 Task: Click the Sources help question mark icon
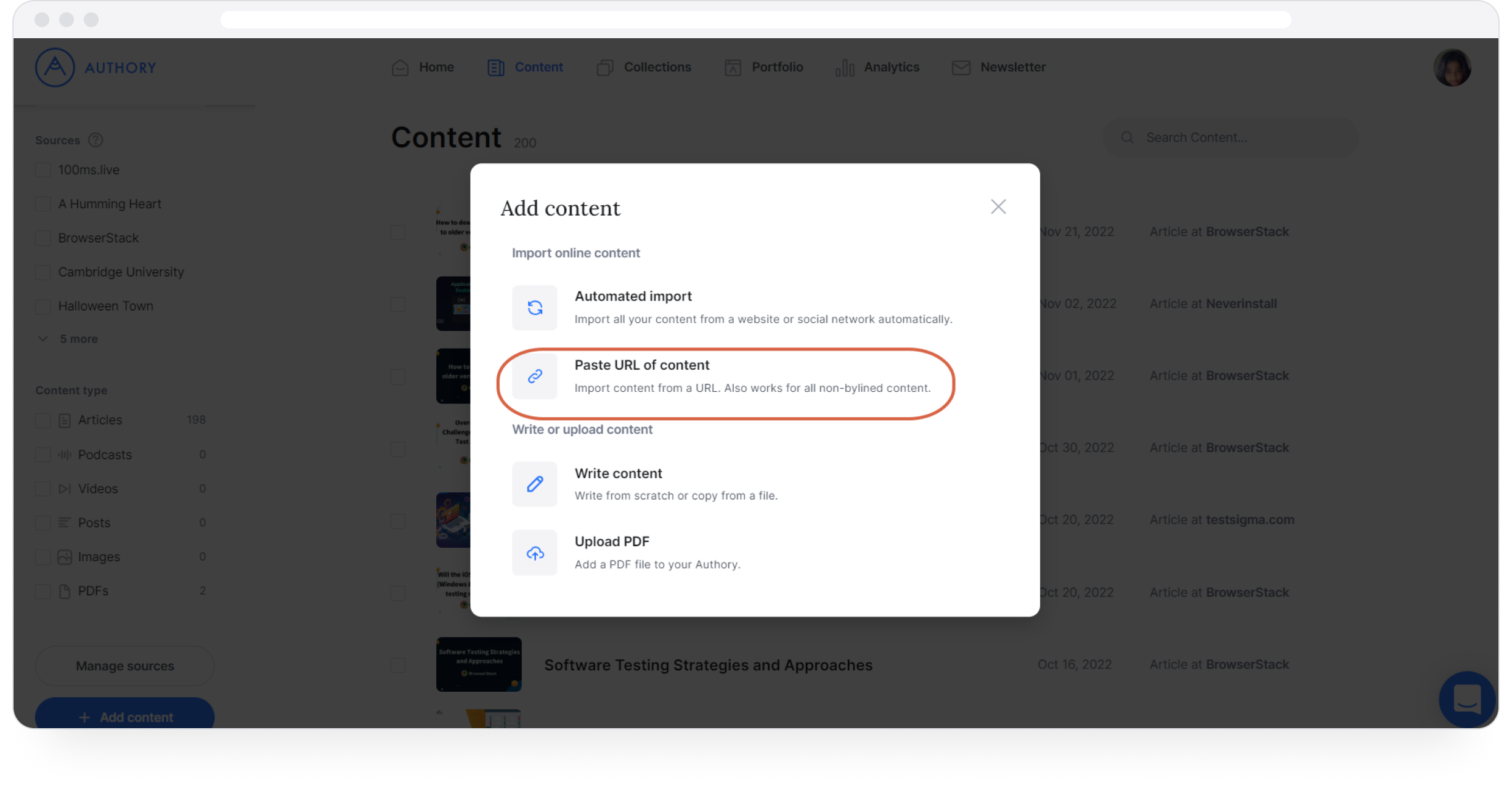click(x=96, y=140)
